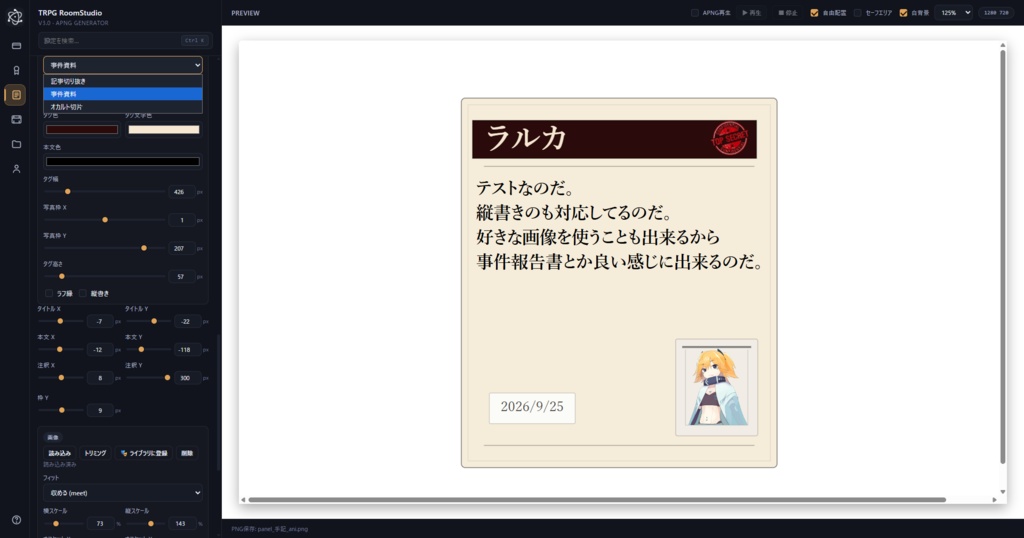This screenshot has height=538, width=1024.
Task: Click the play (再生) button
Action: [x=752, y=13]
